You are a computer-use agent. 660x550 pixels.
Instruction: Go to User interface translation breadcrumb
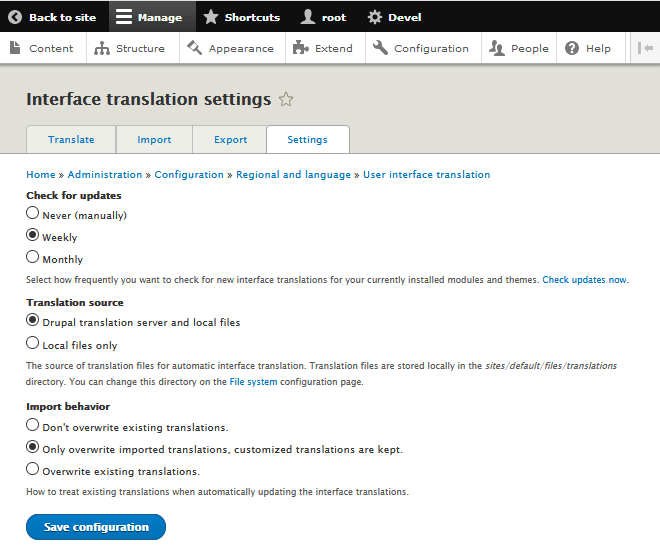[x=427, y=175]
